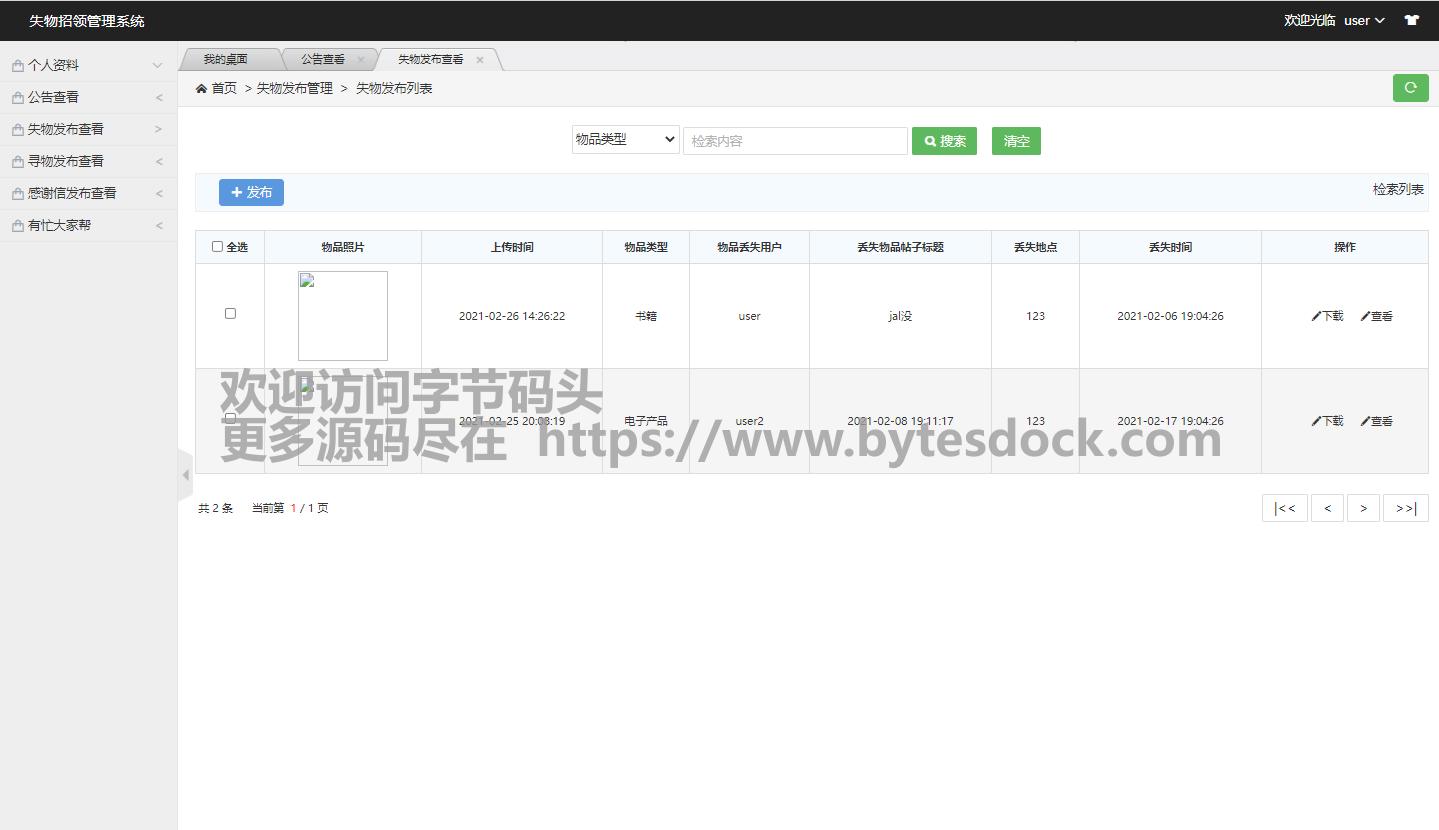Image resolution: width=1439 pixels, height=830 pixels.
Task: Open the 物品类型 dropdown
Action: (x=625, y=140)
